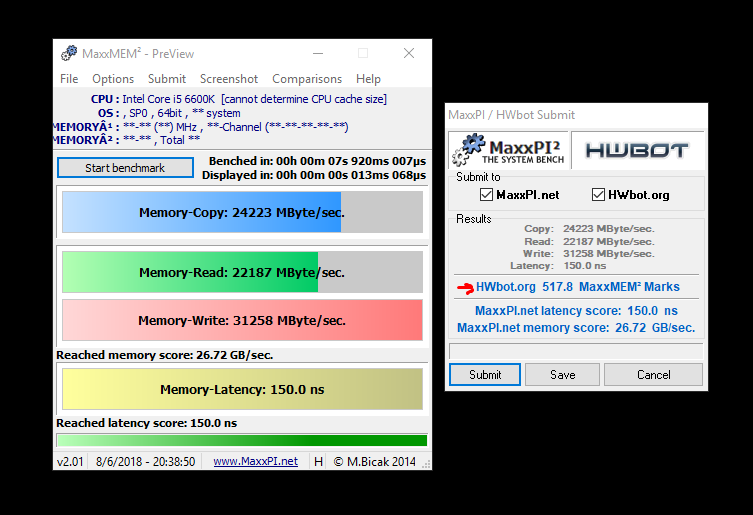Click the MaxxMEM gear icon in title bar
The height and width of the screenshot is (515, 753).
click(x=69, y=53)
